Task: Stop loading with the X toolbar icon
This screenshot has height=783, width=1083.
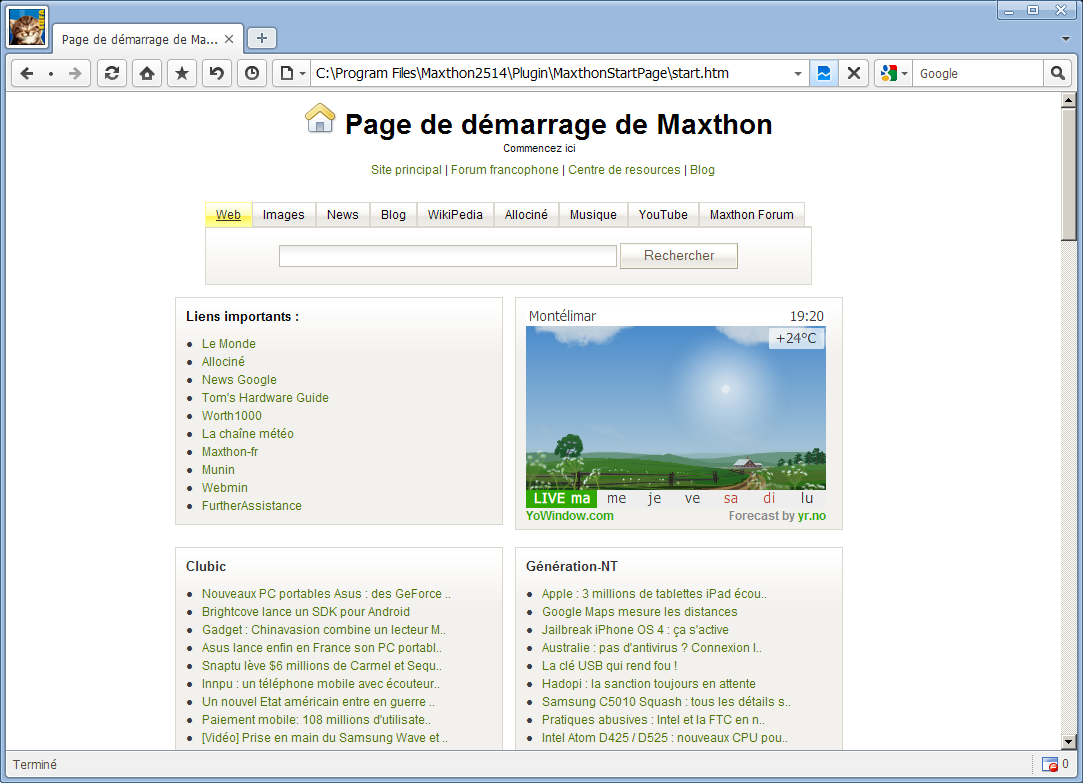Action: click(x=854, y=73)
